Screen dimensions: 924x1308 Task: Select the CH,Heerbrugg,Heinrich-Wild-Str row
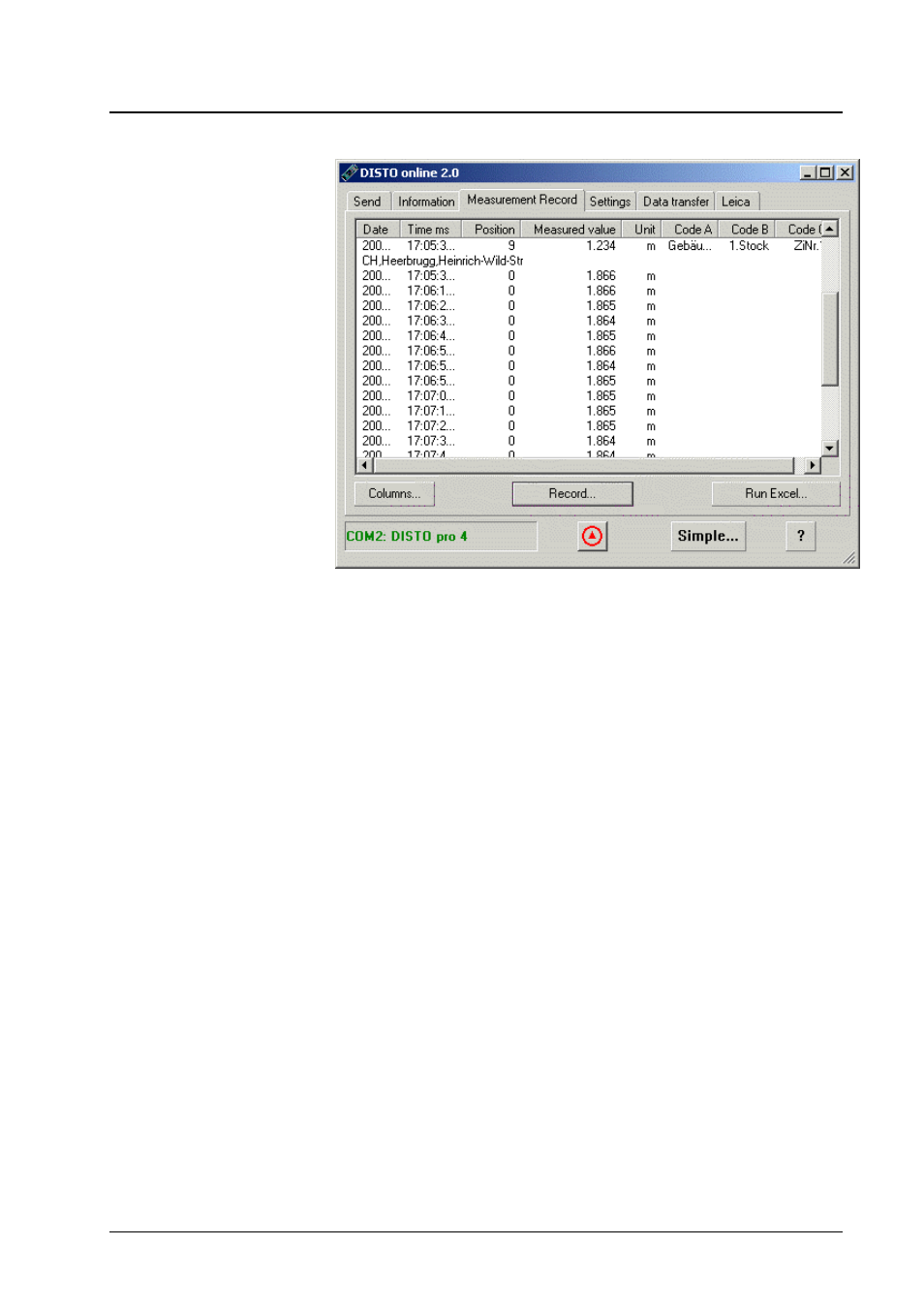pos(589,261)
